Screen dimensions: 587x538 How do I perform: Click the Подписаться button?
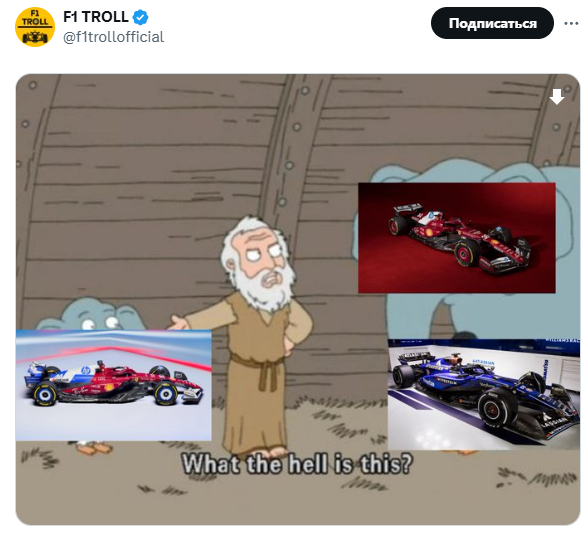click(492, 23)
